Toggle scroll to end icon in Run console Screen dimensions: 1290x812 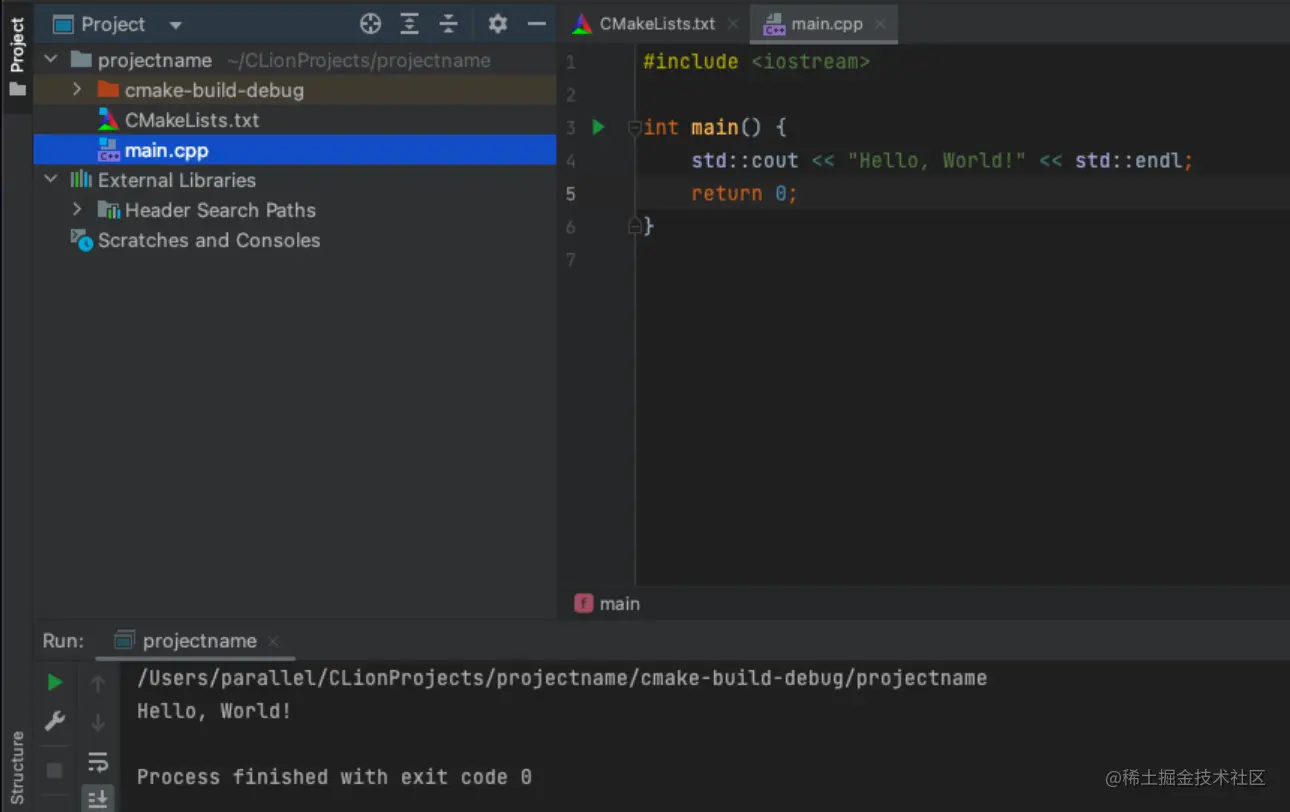pos(98,798)
